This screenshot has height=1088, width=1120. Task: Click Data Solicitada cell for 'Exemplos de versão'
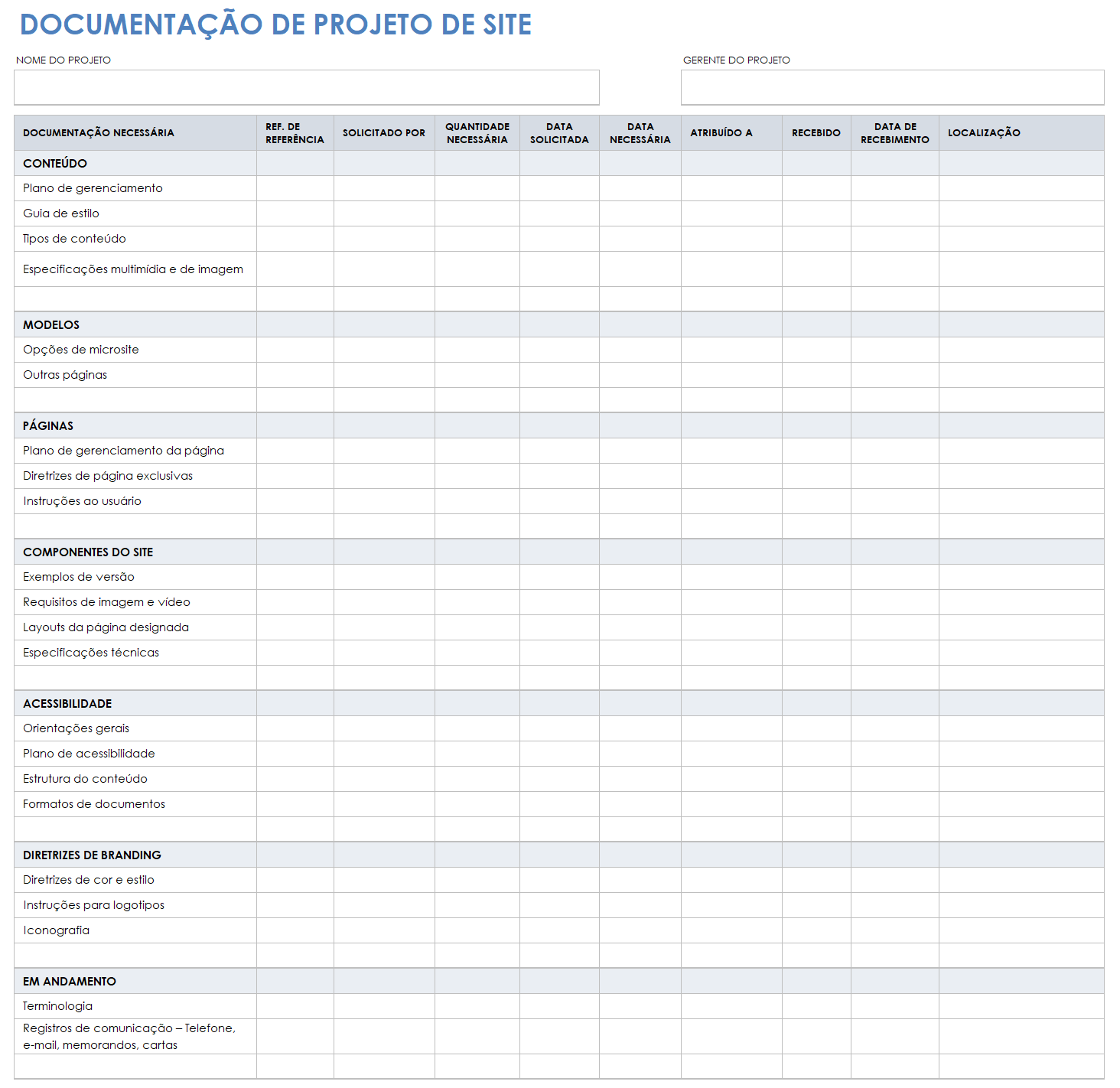coord(559,577)
